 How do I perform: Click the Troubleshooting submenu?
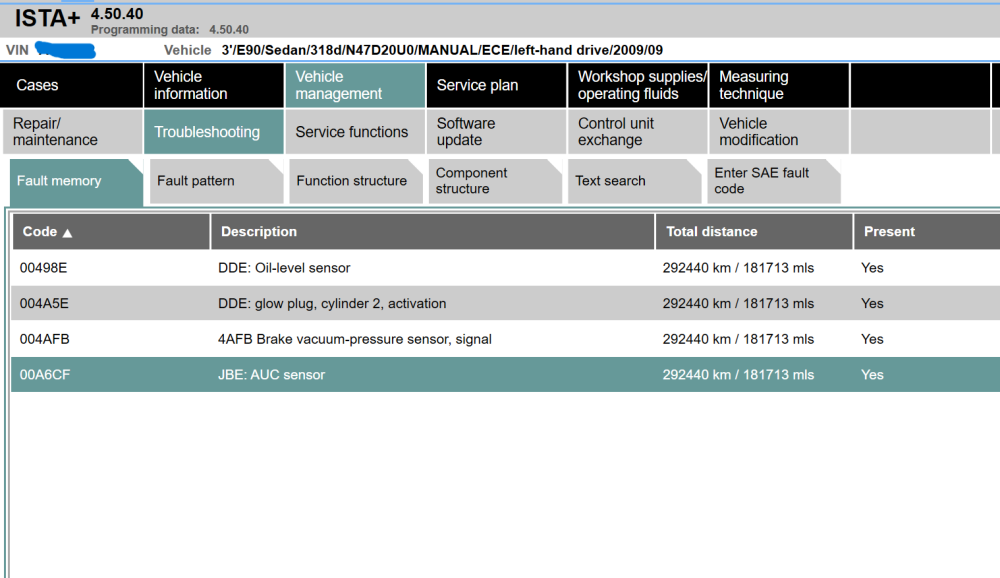tap(207, 132)
